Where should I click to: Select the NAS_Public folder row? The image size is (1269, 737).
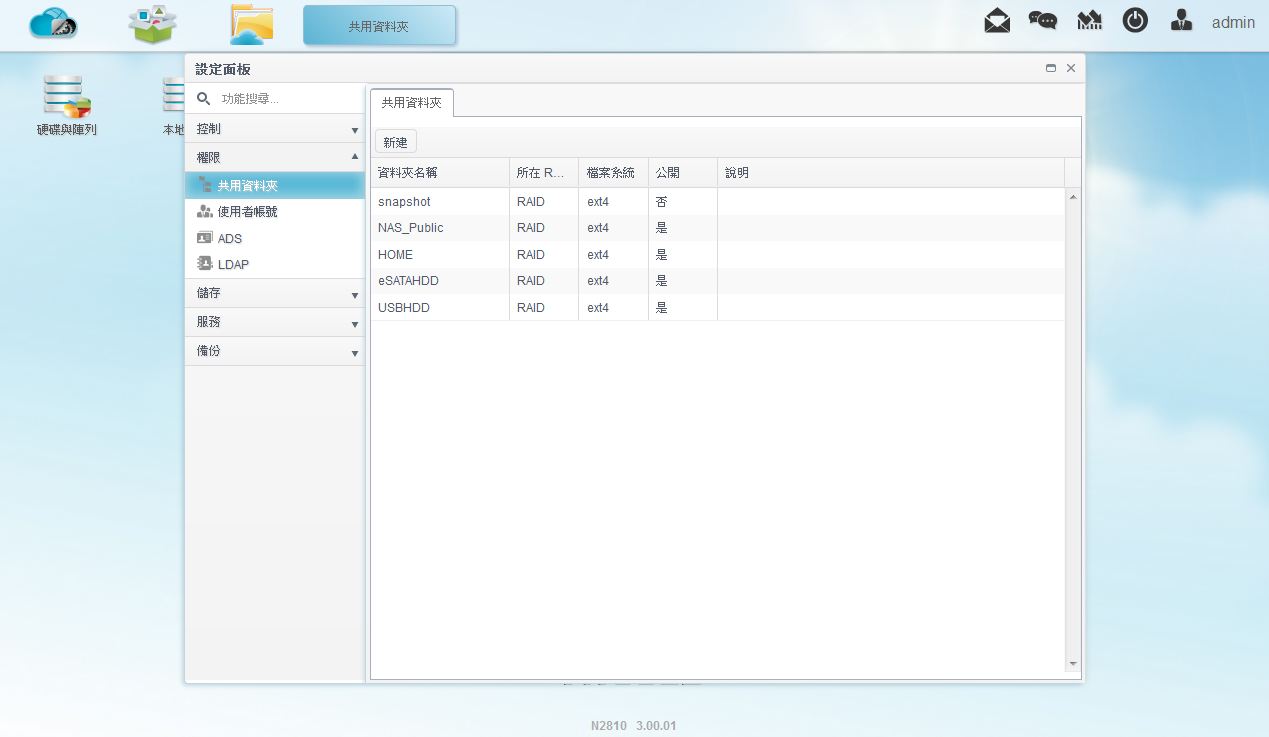pyautogui.click(x=717, y=228)
